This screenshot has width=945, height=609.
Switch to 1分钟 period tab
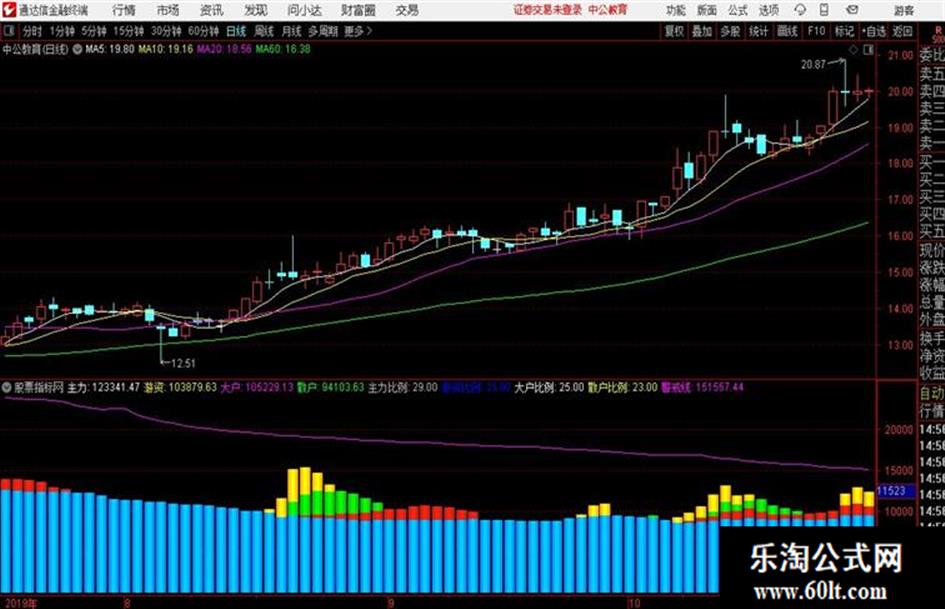pyautogui.click(x=63, y=31)
